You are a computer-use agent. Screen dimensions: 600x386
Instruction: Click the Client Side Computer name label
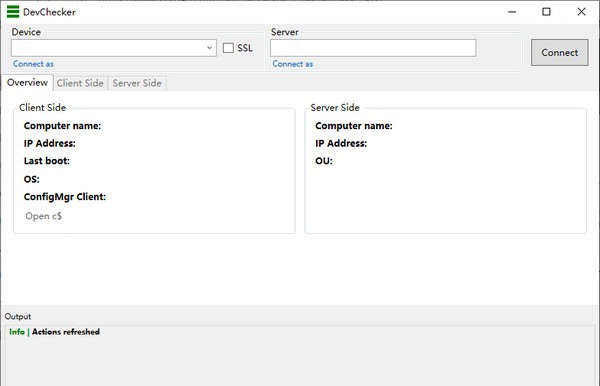pyautogui.click(x=62, y=126)
